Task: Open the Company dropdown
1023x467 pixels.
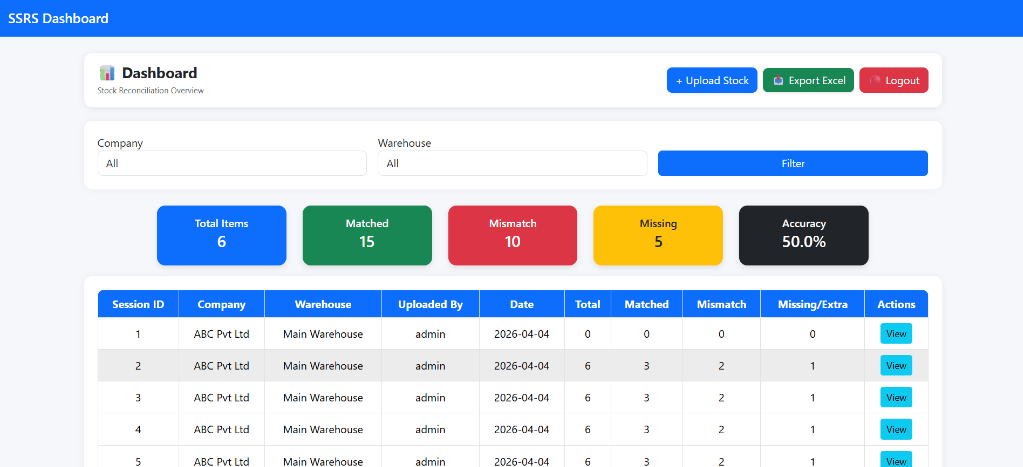Action: (231, 163)
